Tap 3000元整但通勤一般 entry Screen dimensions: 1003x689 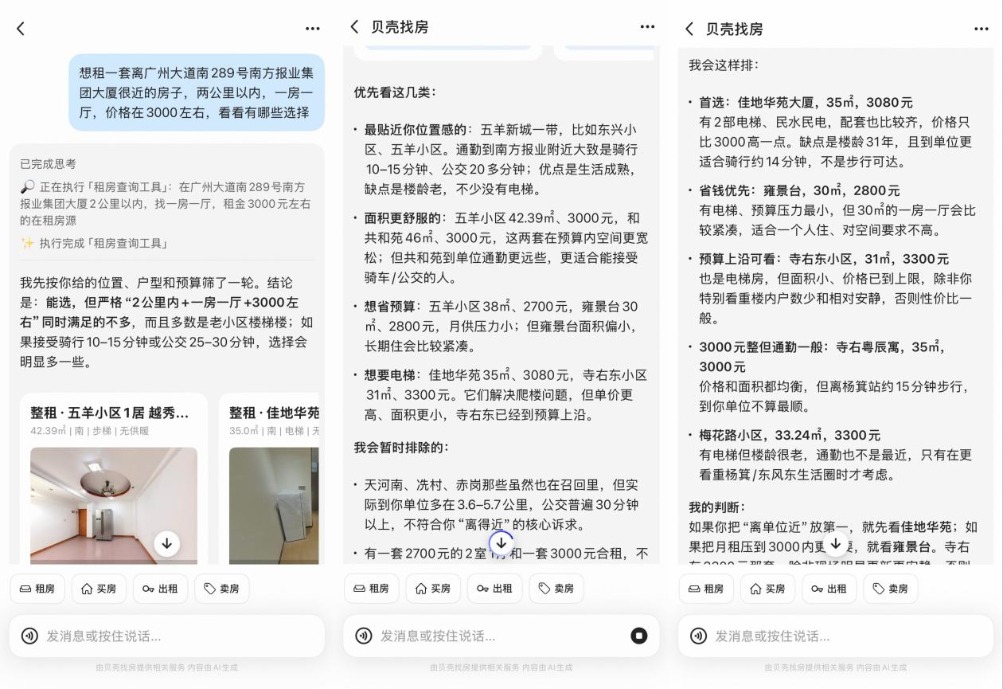tap(832, 376)
